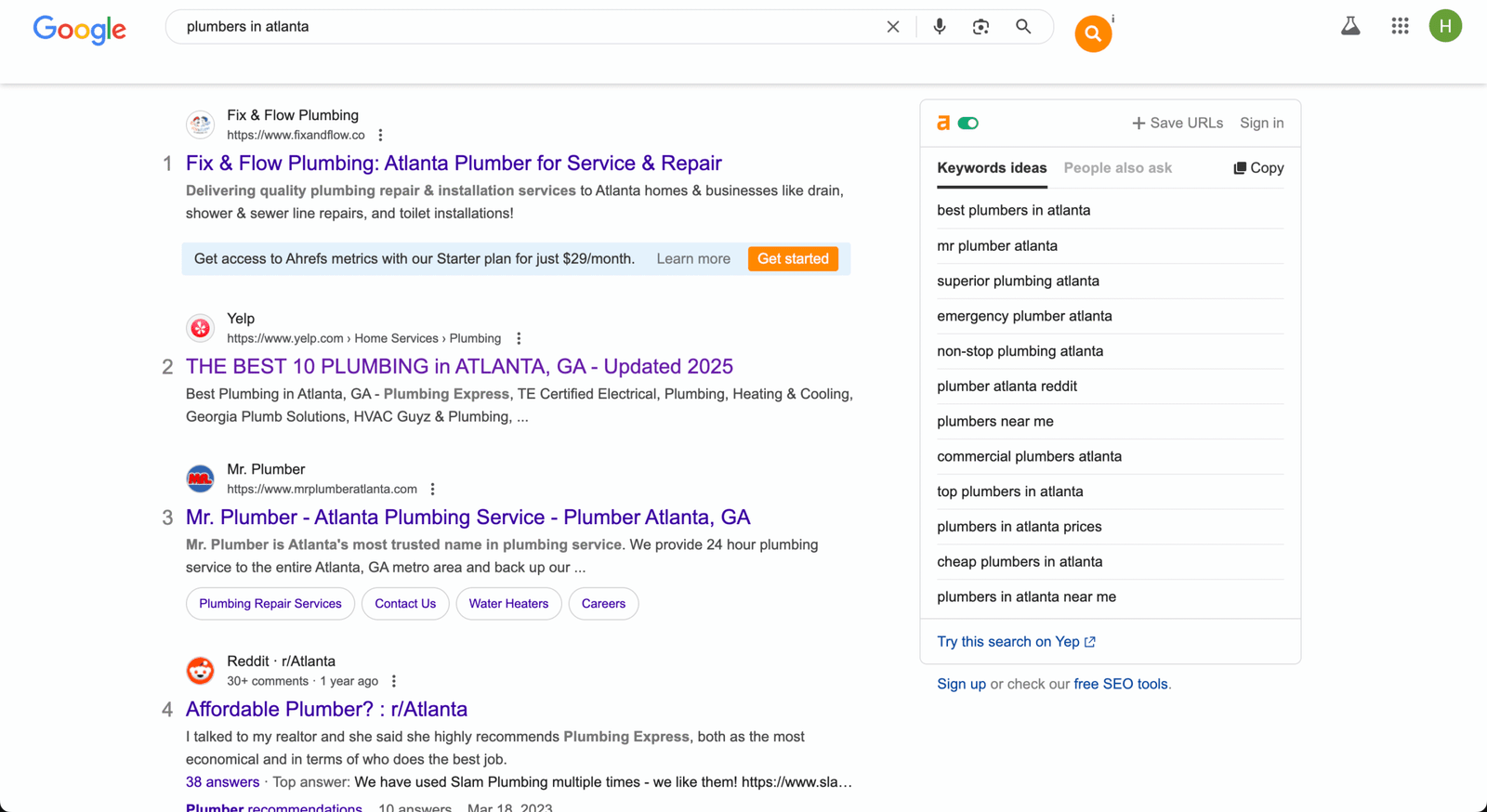Click Fix & Flow Plumbing favicon
The height and width of the screenshot is (812, 1487).
tap(200, 124)
